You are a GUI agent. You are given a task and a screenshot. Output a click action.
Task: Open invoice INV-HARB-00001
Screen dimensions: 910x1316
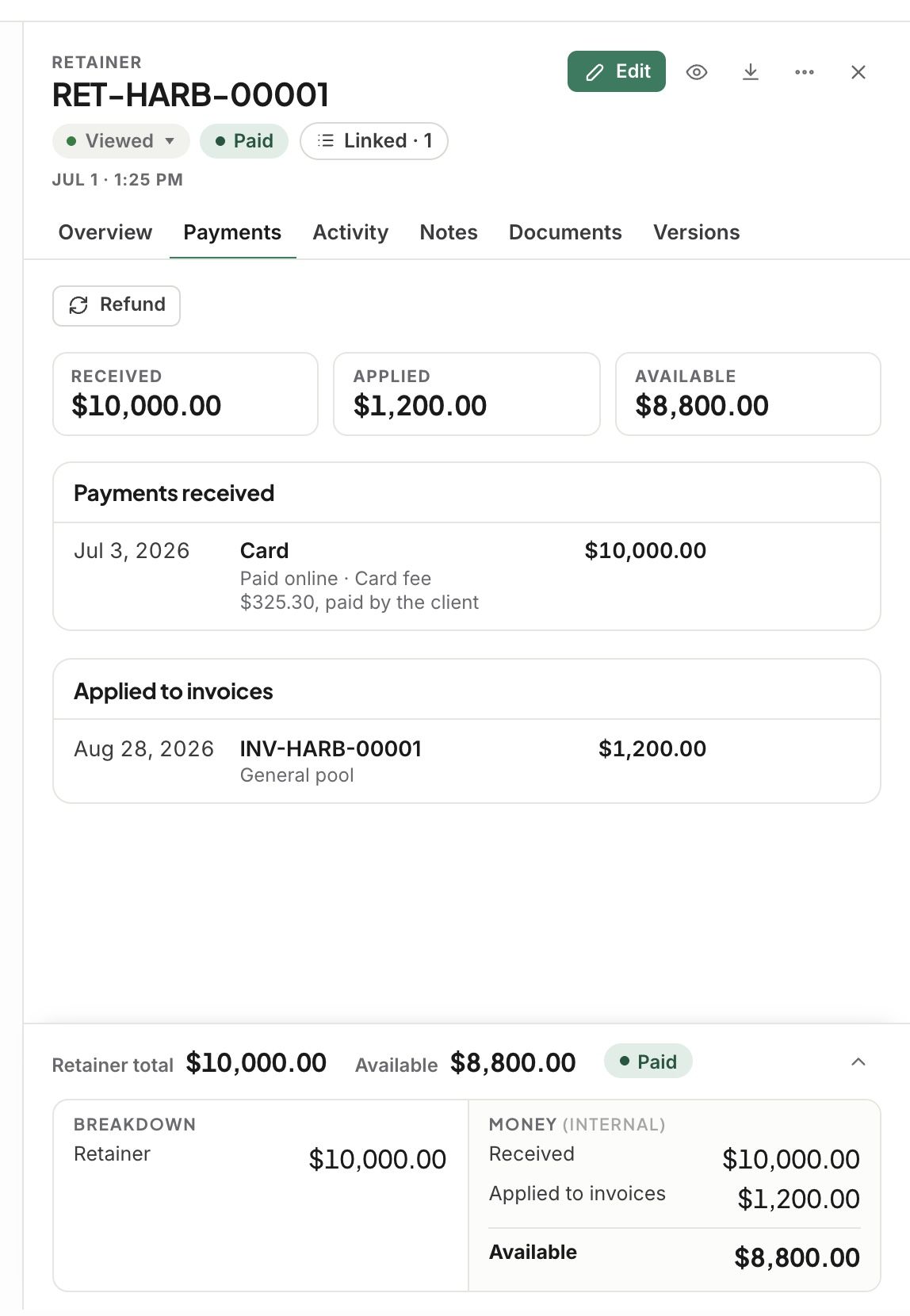click(x=331, y=749)
